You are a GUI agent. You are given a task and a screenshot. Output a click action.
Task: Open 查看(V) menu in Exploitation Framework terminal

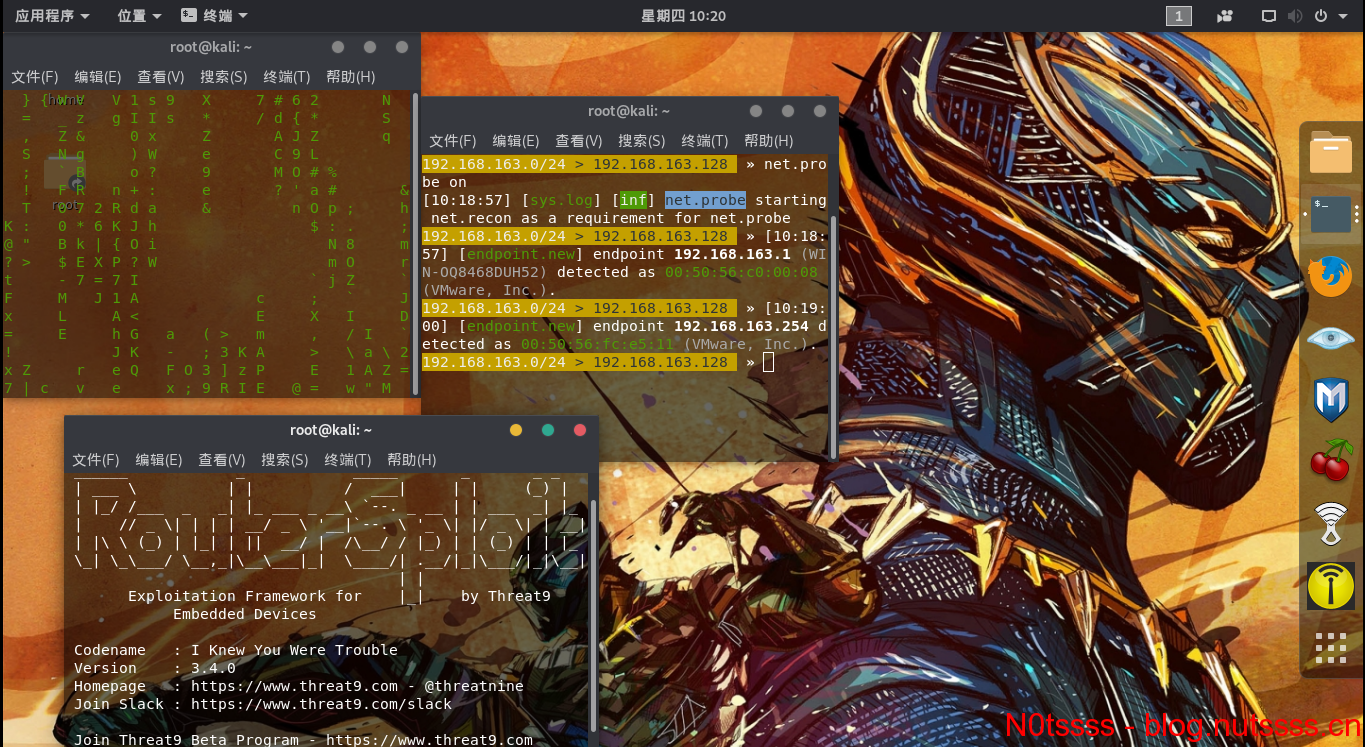(x=222, y=460)
